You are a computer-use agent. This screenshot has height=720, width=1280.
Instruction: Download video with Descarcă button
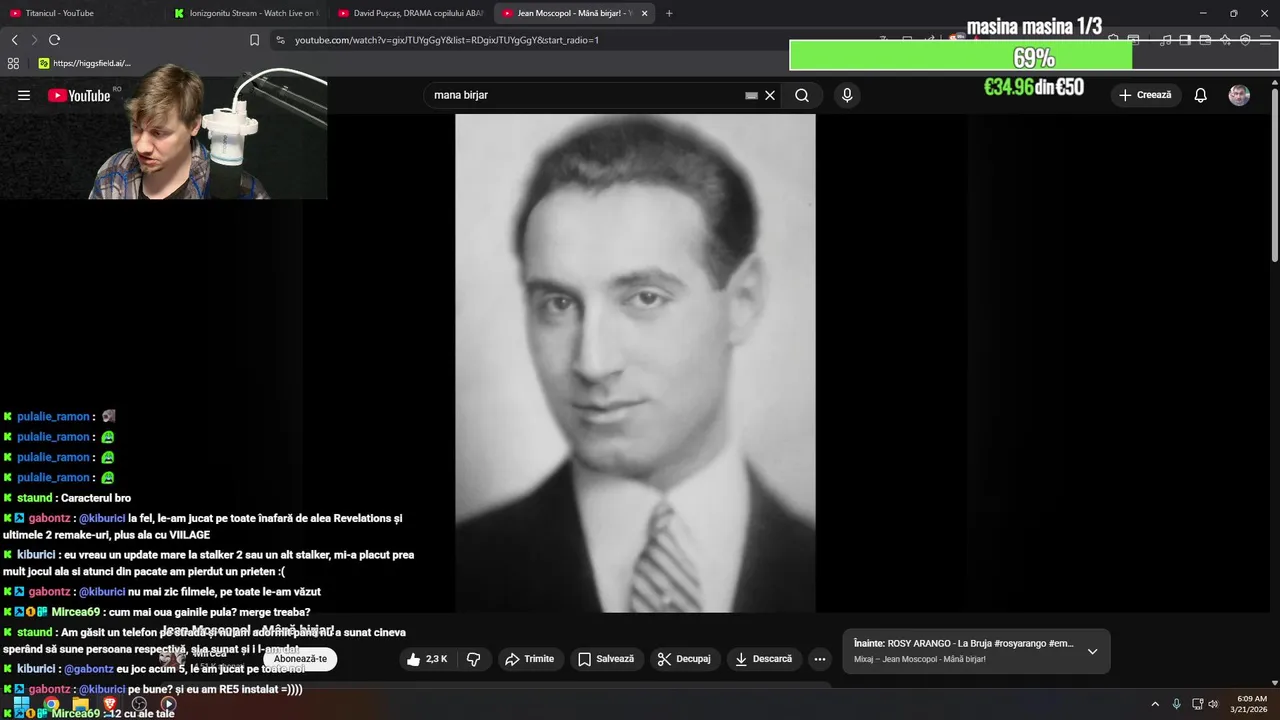[764, 659]
